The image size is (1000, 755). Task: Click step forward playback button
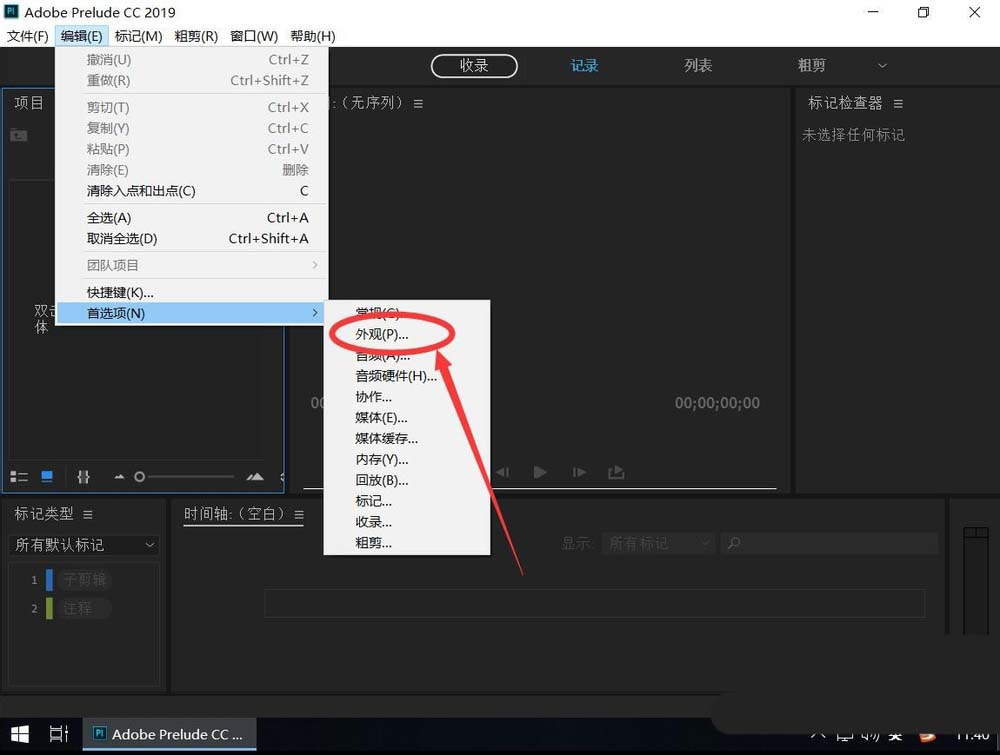579,473
